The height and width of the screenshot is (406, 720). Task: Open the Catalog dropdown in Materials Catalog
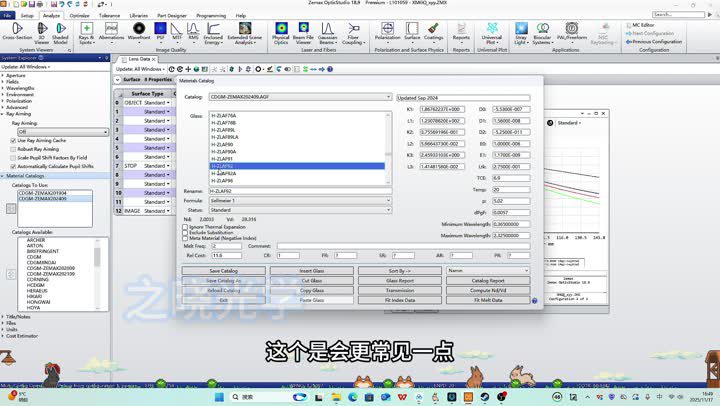300,97
